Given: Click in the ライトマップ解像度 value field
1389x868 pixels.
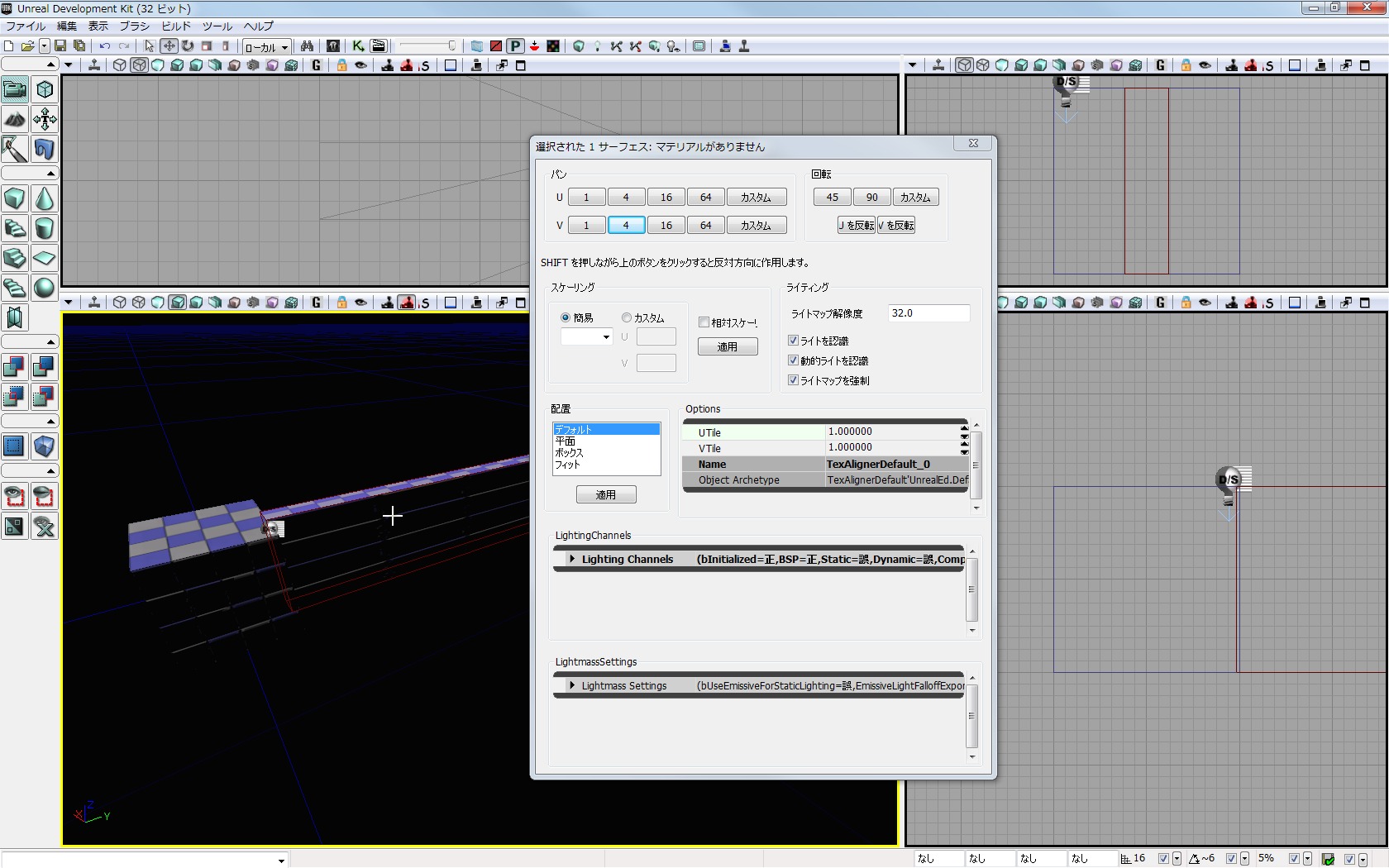Looking at the screenshot, I should tap(928, 313).
